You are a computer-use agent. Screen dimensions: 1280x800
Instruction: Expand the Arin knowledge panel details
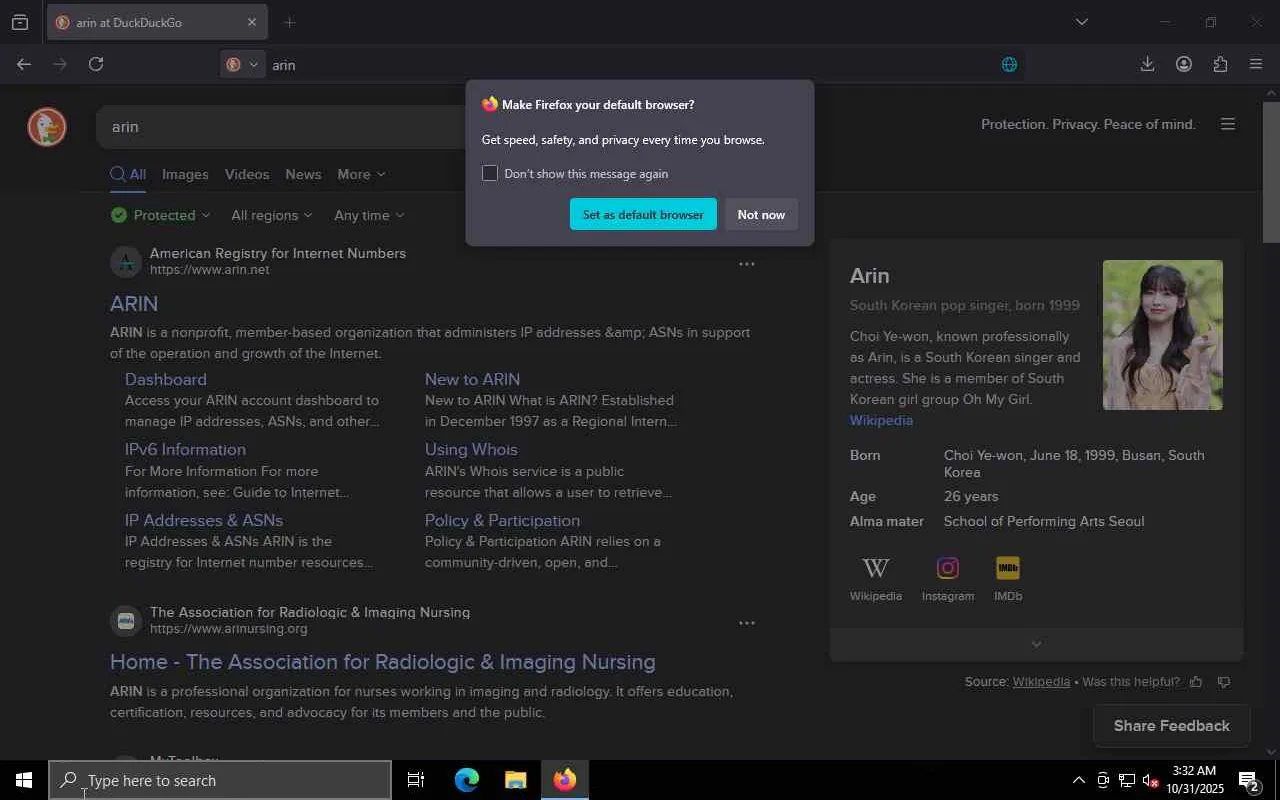1036,644
